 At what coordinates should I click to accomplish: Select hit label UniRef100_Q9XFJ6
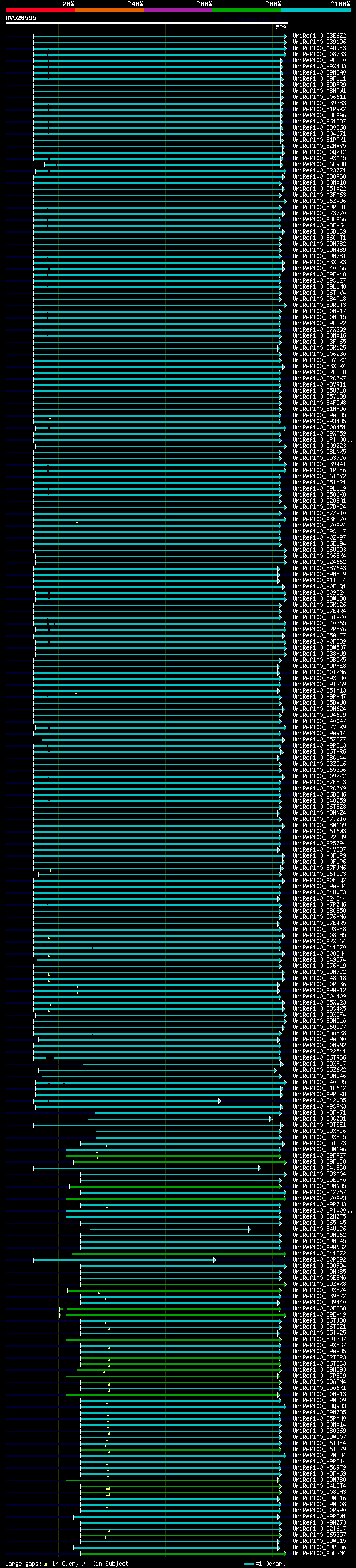(x=319, y=1131)
